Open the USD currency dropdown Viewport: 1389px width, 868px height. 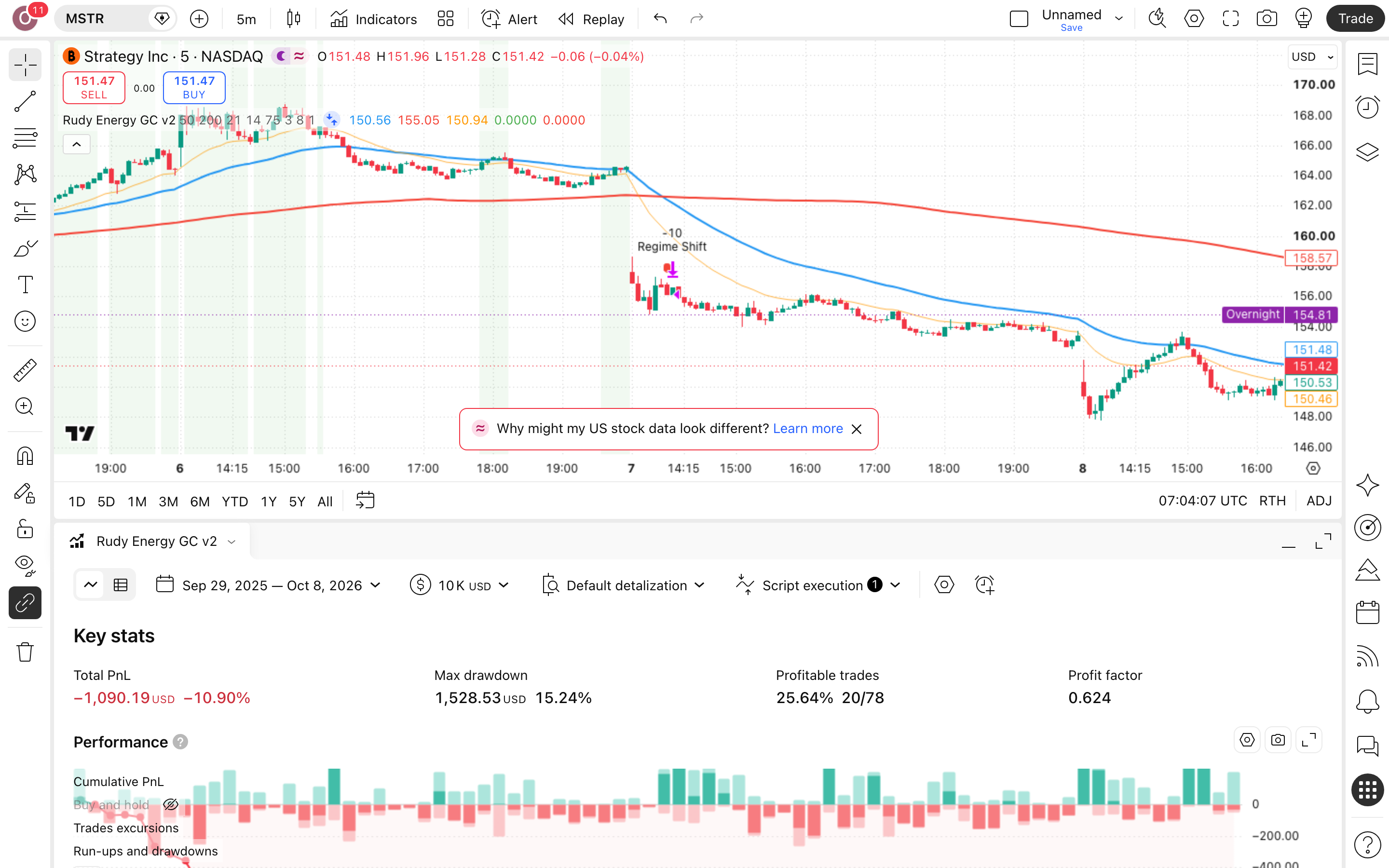pos(1313,57)
